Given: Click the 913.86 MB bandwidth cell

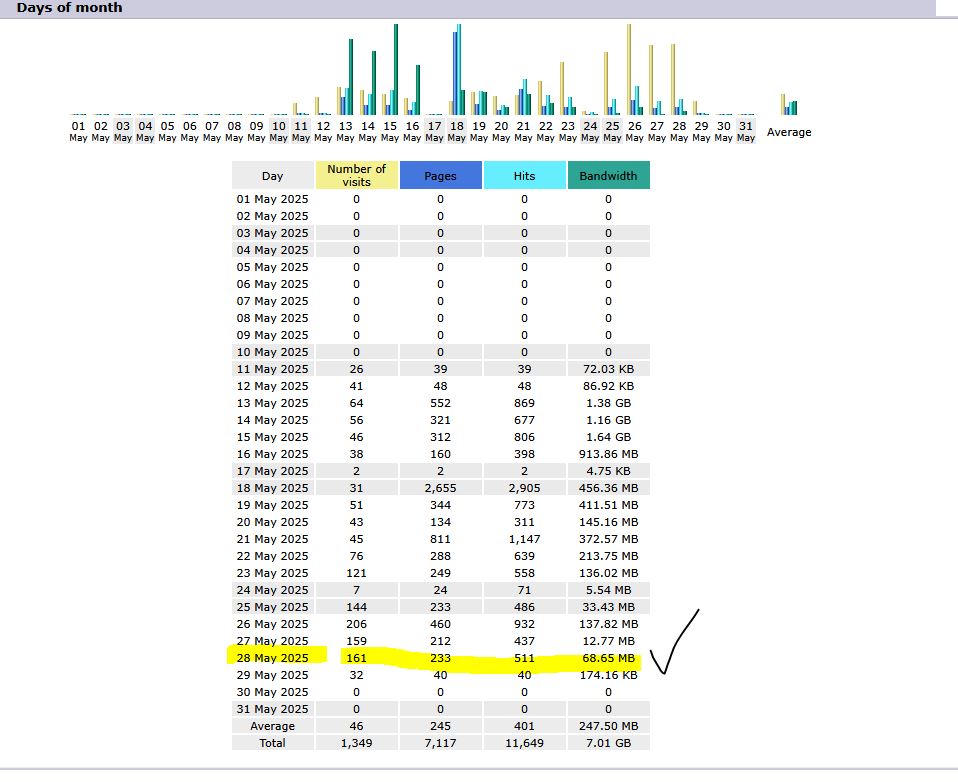Looking at the screenshot, I should tap(609, 454).
